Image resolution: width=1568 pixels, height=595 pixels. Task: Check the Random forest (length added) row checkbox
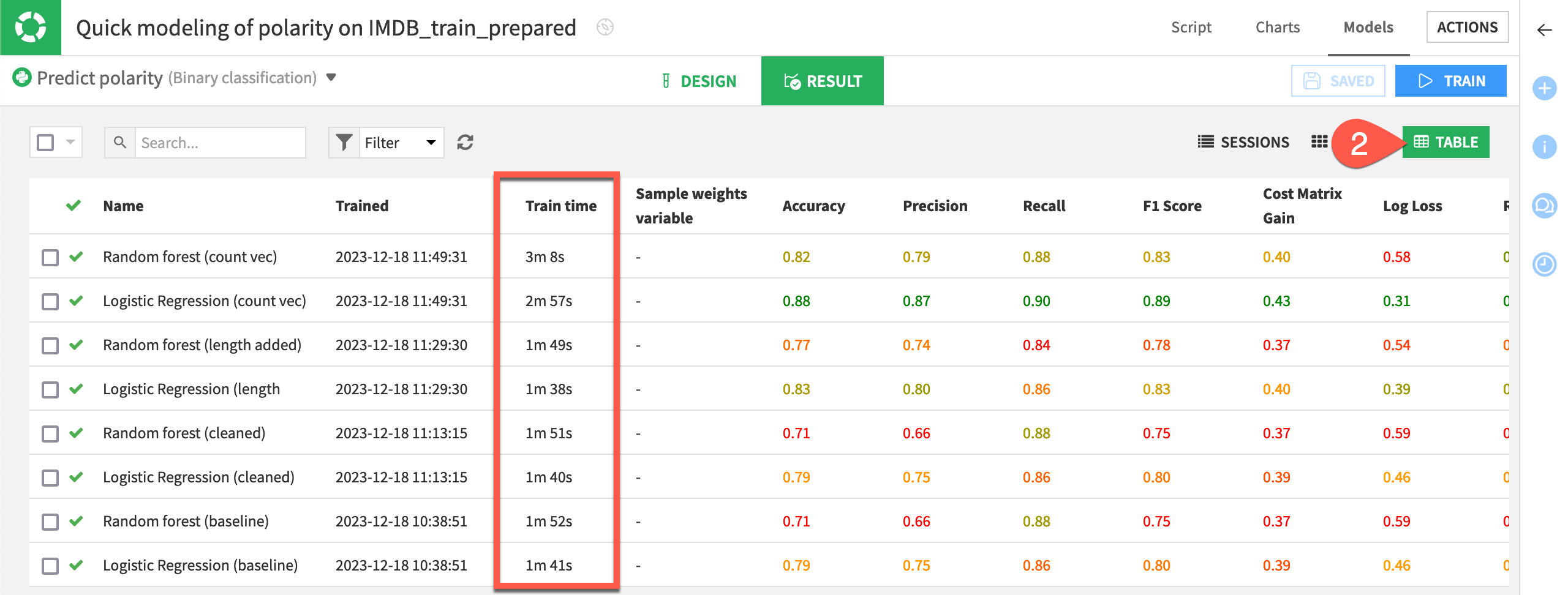(50, 345)
